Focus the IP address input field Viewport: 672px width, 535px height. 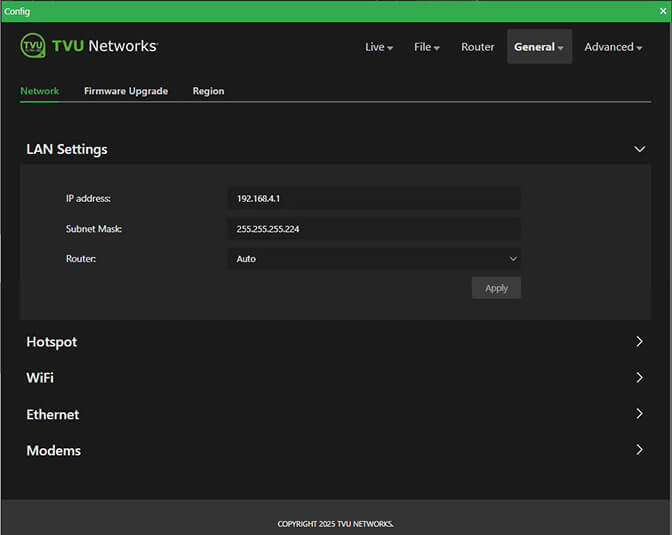pos(374,198)
